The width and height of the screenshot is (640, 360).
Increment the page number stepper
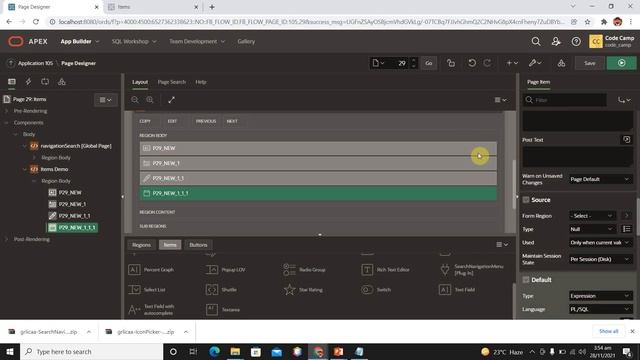coord(413,60)
